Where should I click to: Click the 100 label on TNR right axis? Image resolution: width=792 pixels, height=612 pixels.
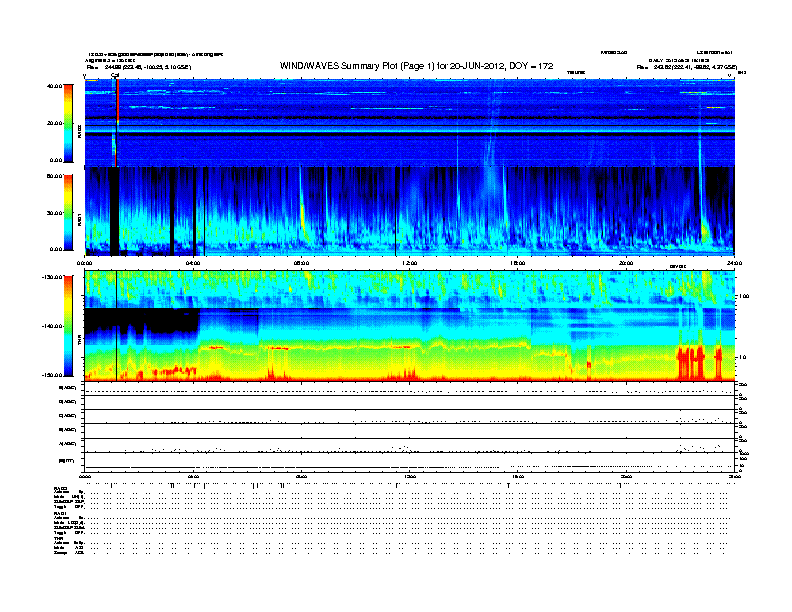(744, 296)
